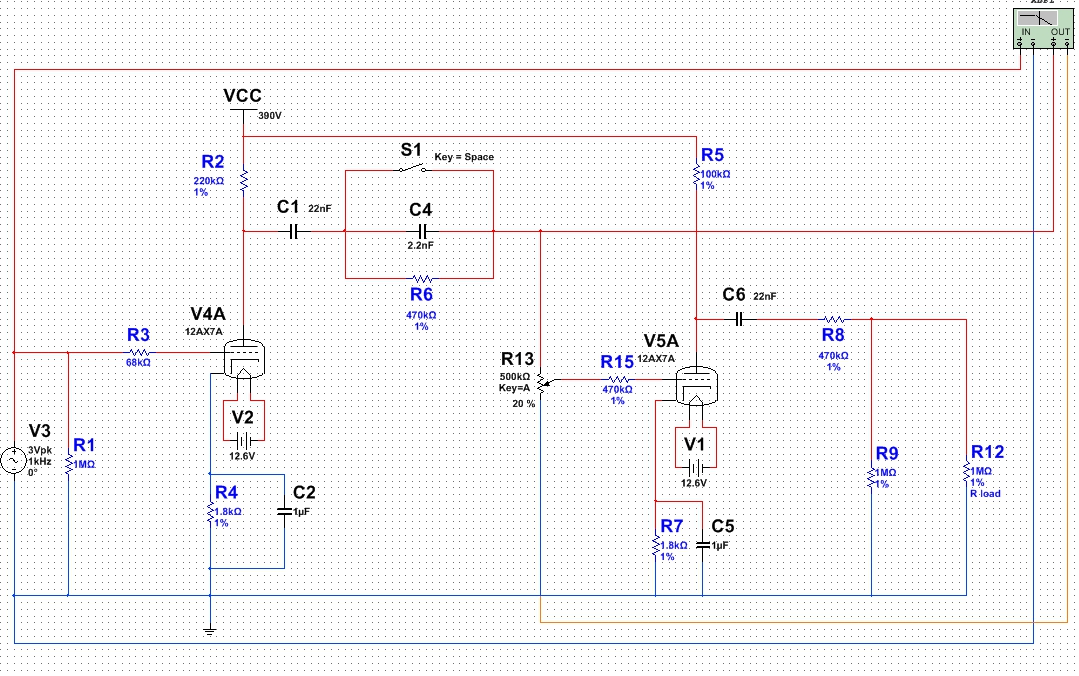Click the R15 470kΩ resistor symbol
The width and height of the screenshot is (1079, 676).
click(617, 380)
